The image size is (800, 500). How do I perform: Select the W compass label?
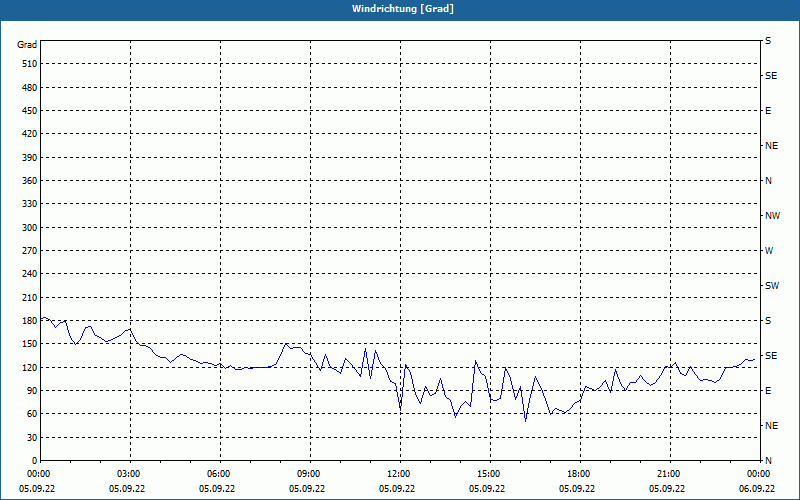[769, 251]
